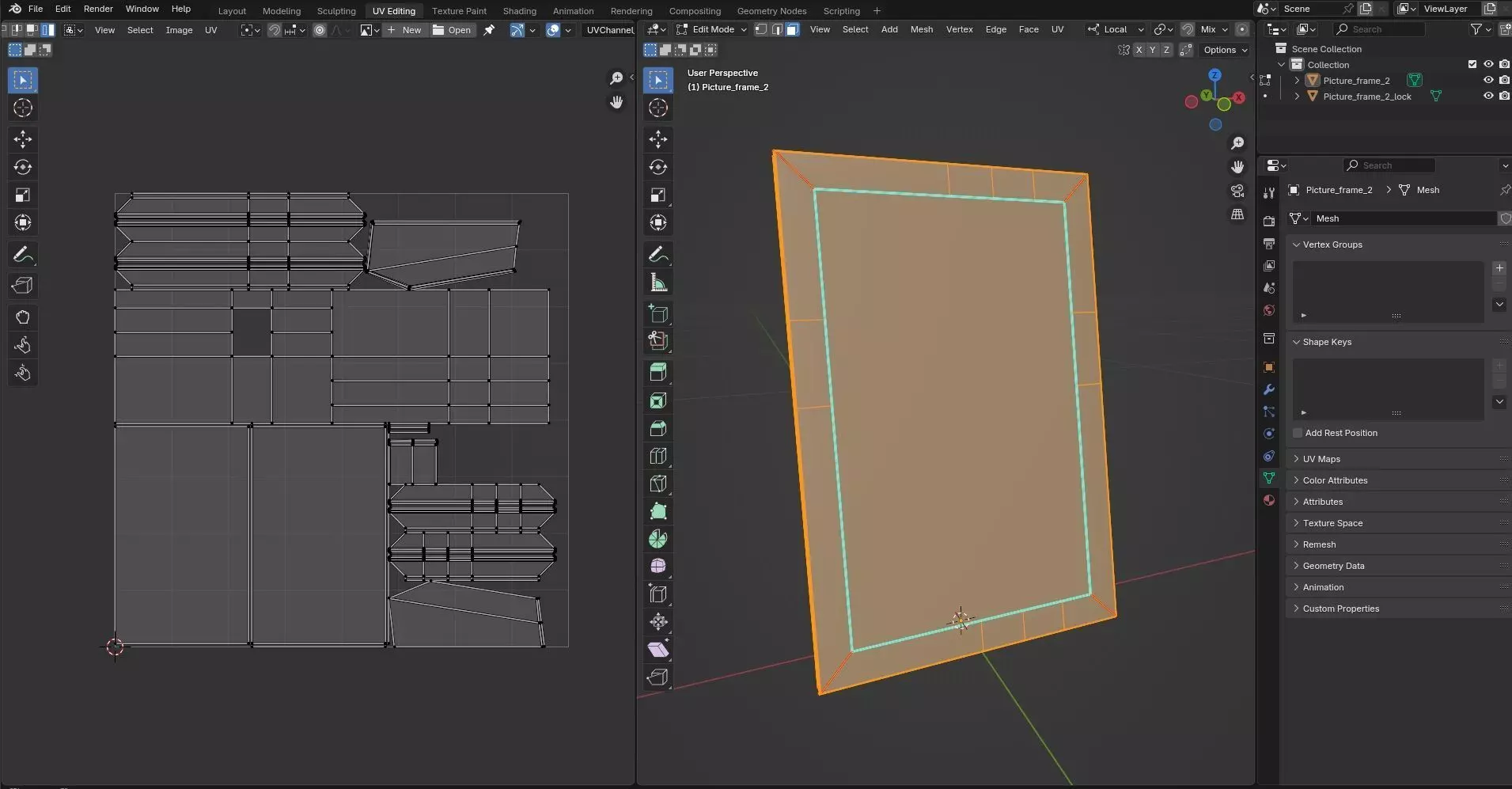This screenshot has width=1512, height=789.
Task: Select the Shear tool
Action: coord(658,650)
